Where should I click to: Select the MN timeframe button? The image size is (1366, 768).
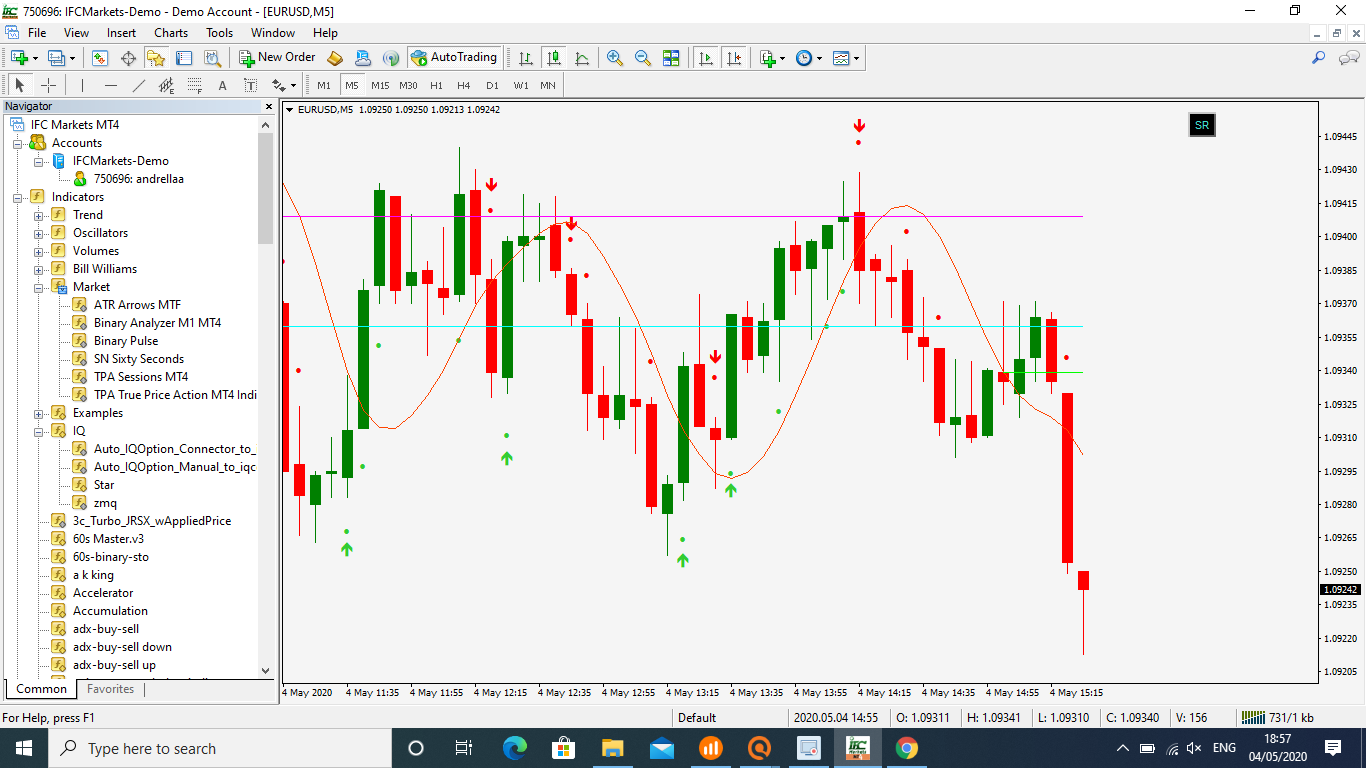point(548,85)
